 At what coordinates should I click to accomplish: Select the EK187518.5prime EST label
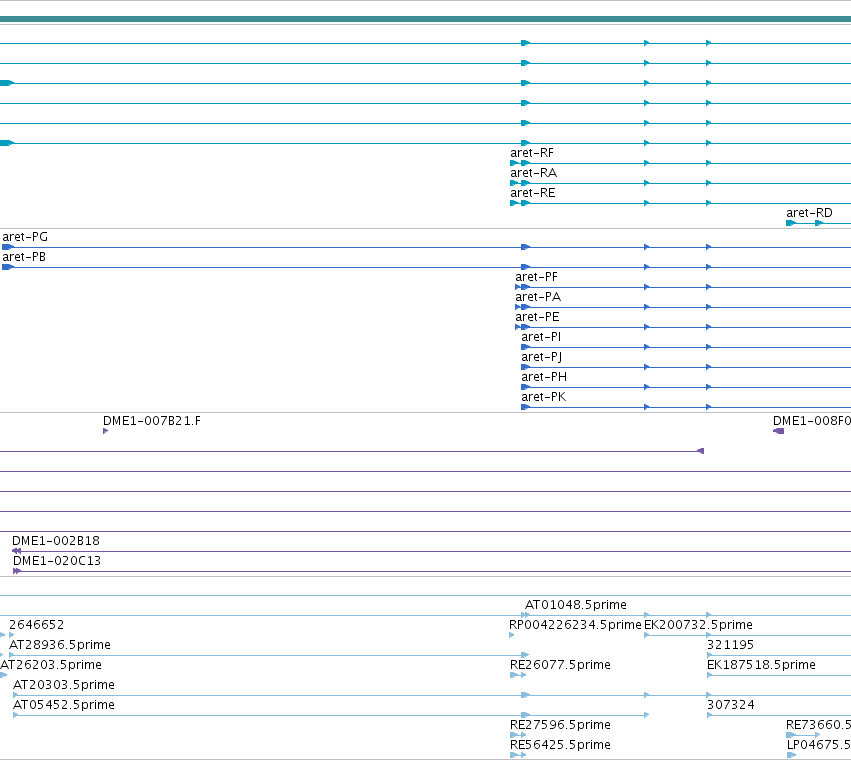(x=761, y=666)
